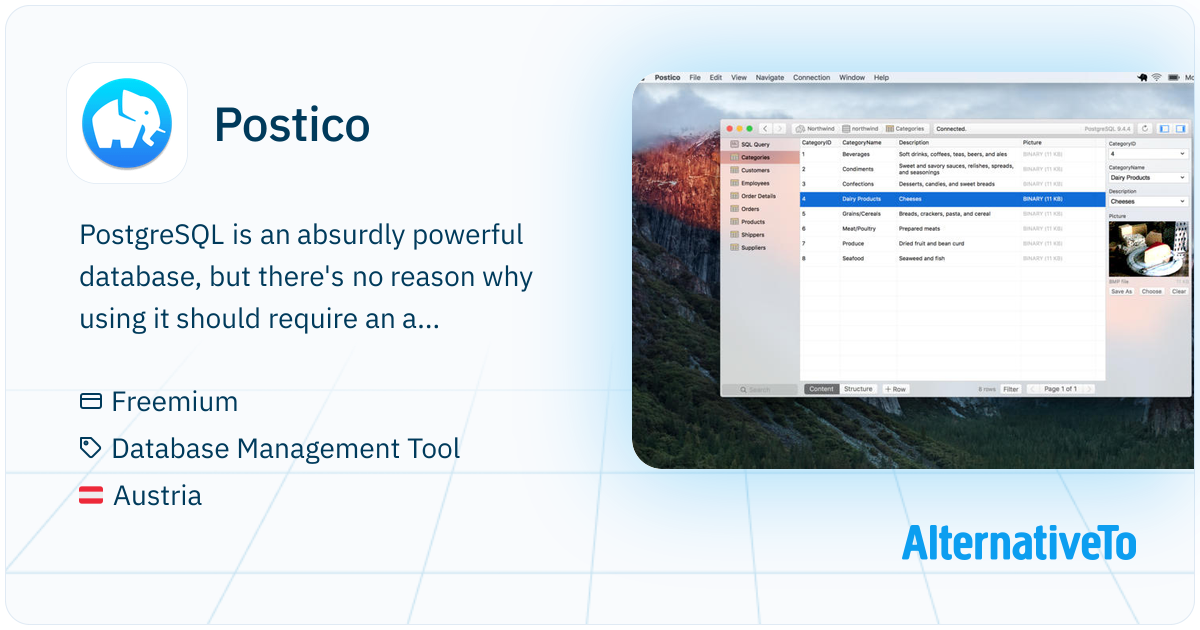Screen dimensions: 1200x630
Task: Switch to the Structure tab
Action: [858, 389]
